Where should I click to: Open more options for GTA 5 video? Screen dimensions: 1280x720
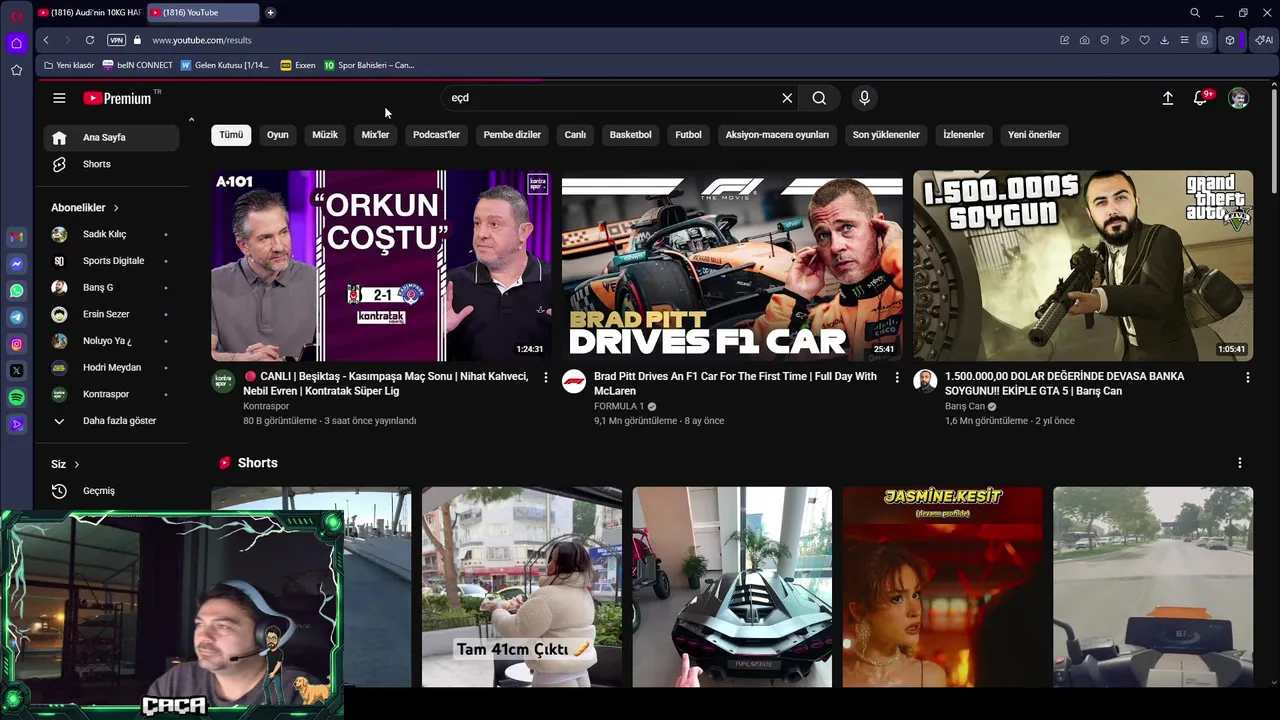(1247, 377)
